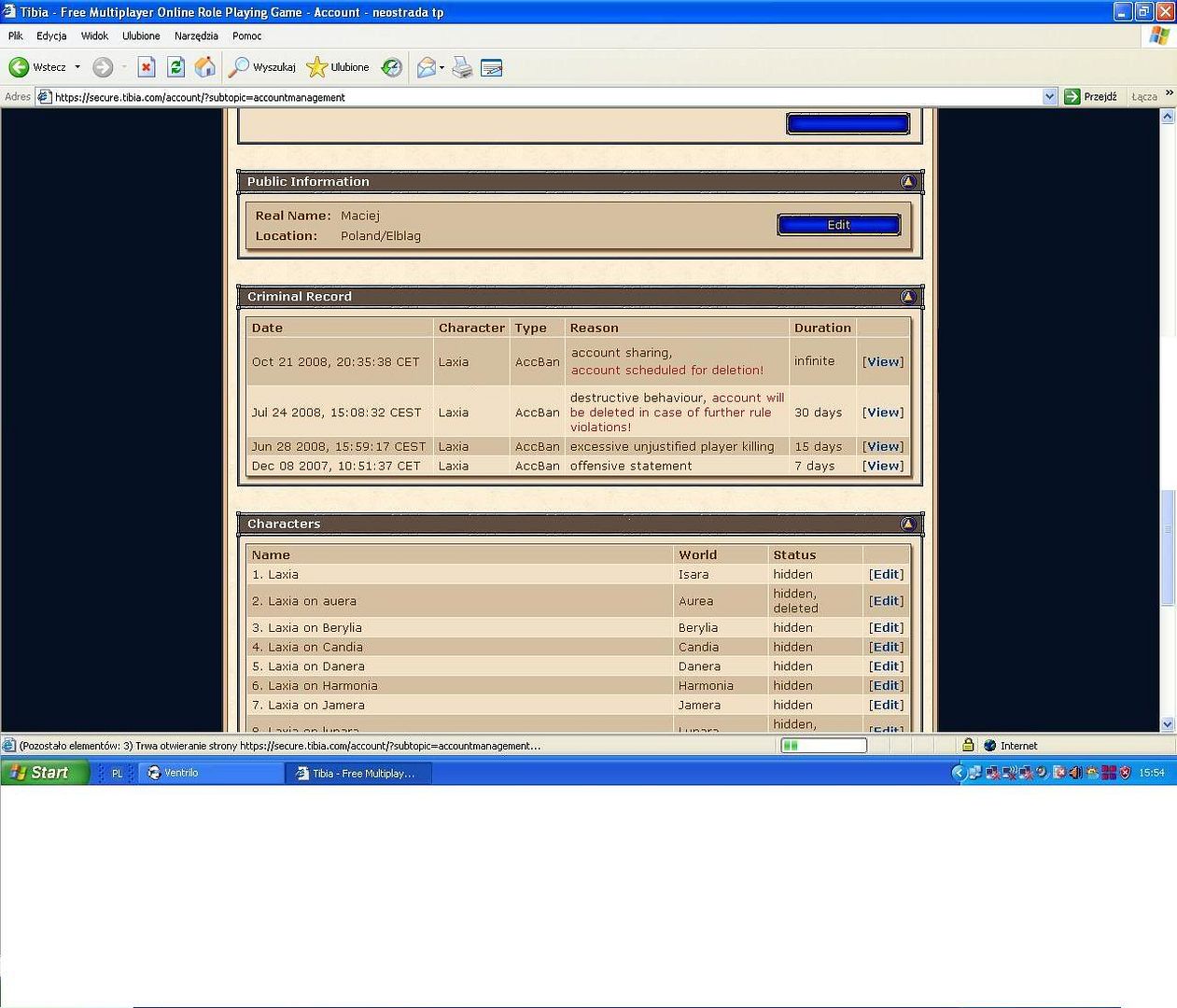Click the Real Name value Maciej
Screen dimensions: 1177x1008
tap(360, 216)
